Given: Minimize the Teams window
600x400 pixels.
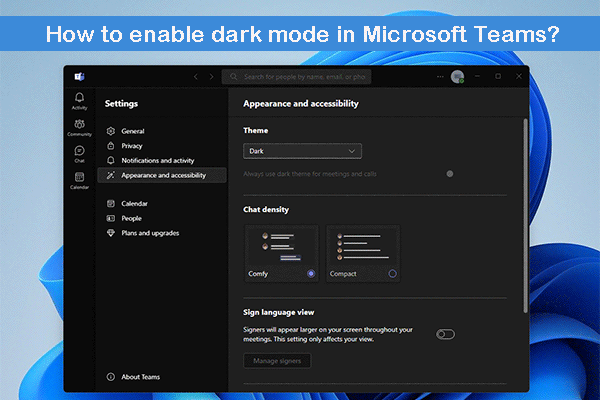Looking at the screenshot, I should click(x=478, y=76).
